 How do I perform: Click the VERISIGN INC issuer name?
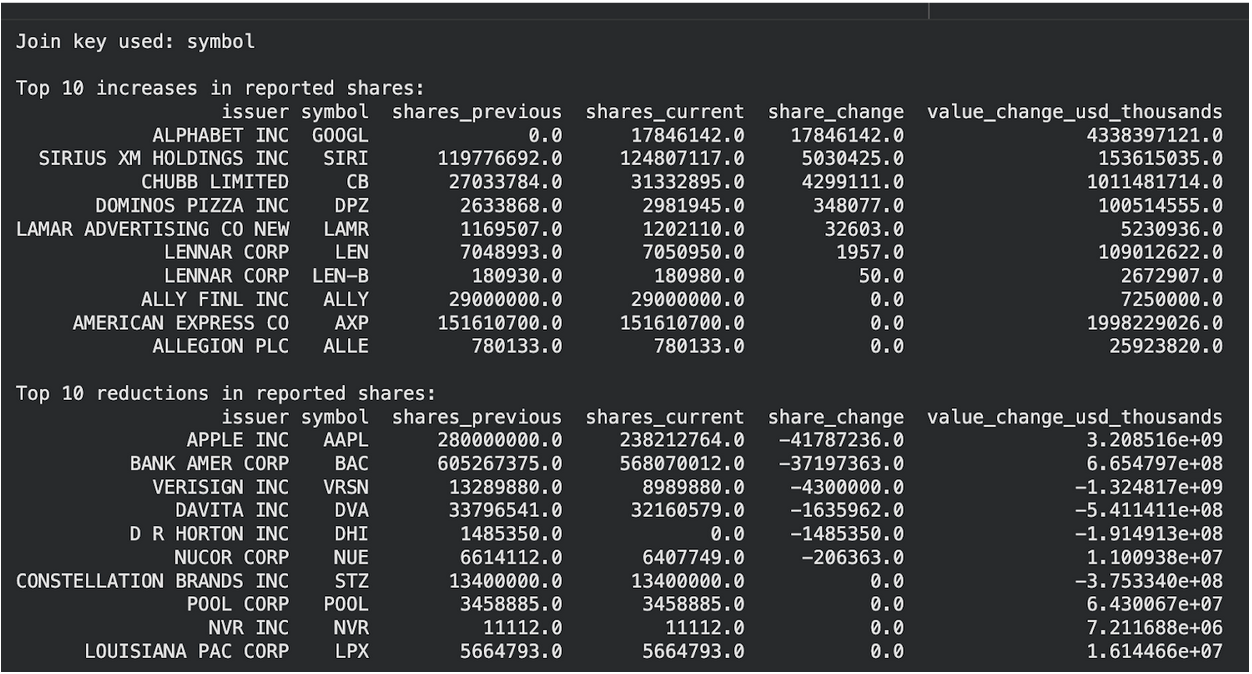(x=220, y=487)
